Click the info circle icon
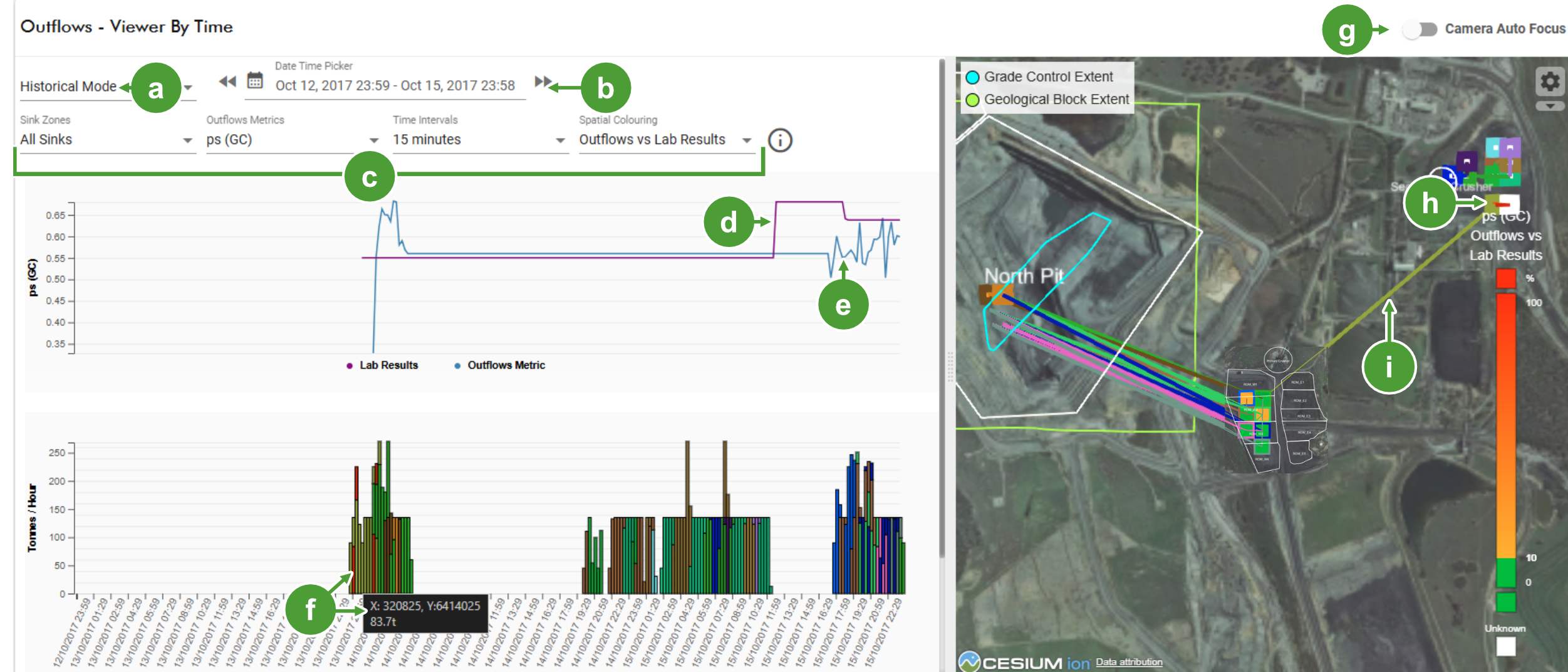 tap(780, 140)
